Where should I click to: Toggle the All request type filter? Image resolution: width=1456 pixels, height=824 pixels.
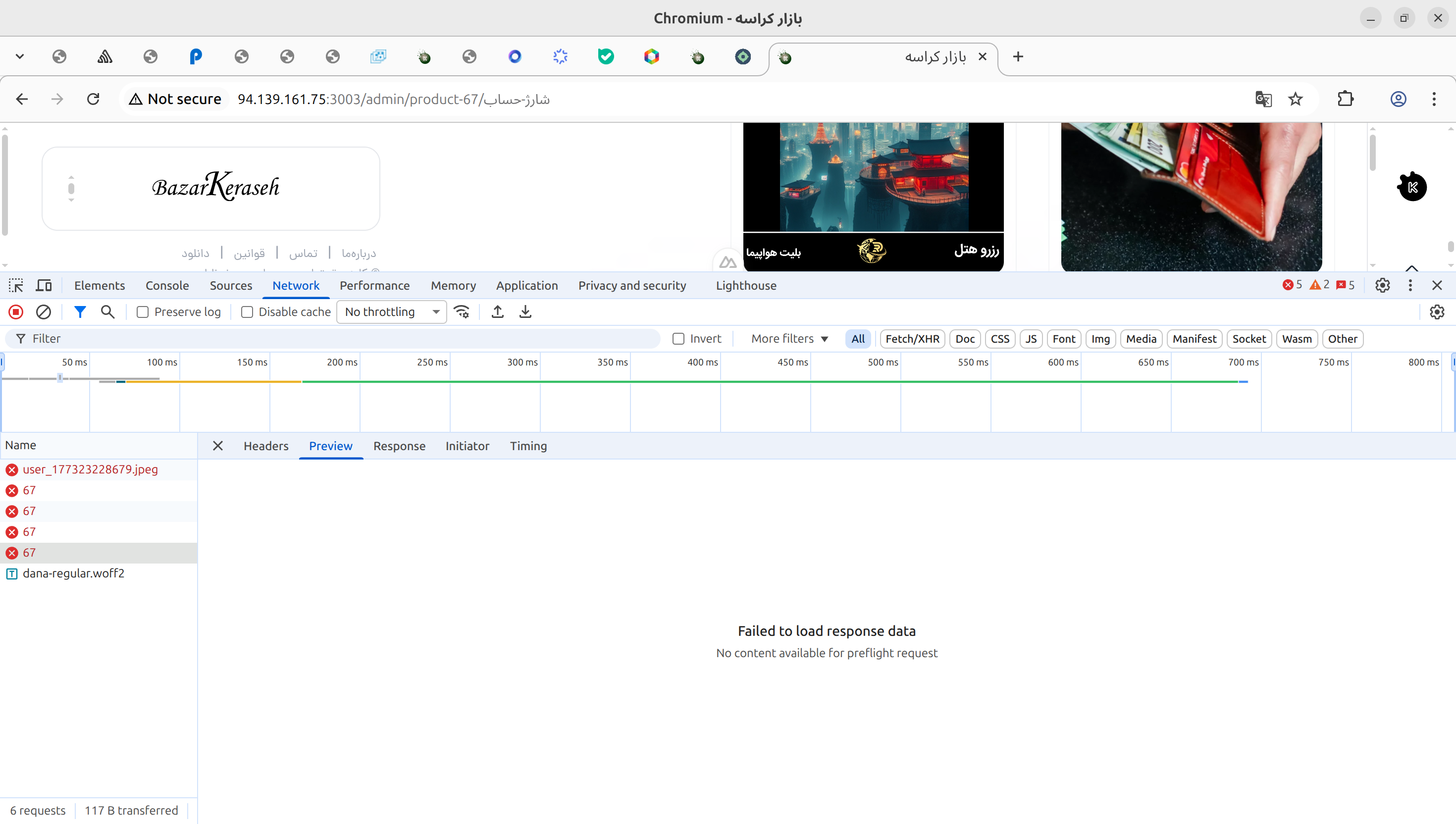coord(858,338)
